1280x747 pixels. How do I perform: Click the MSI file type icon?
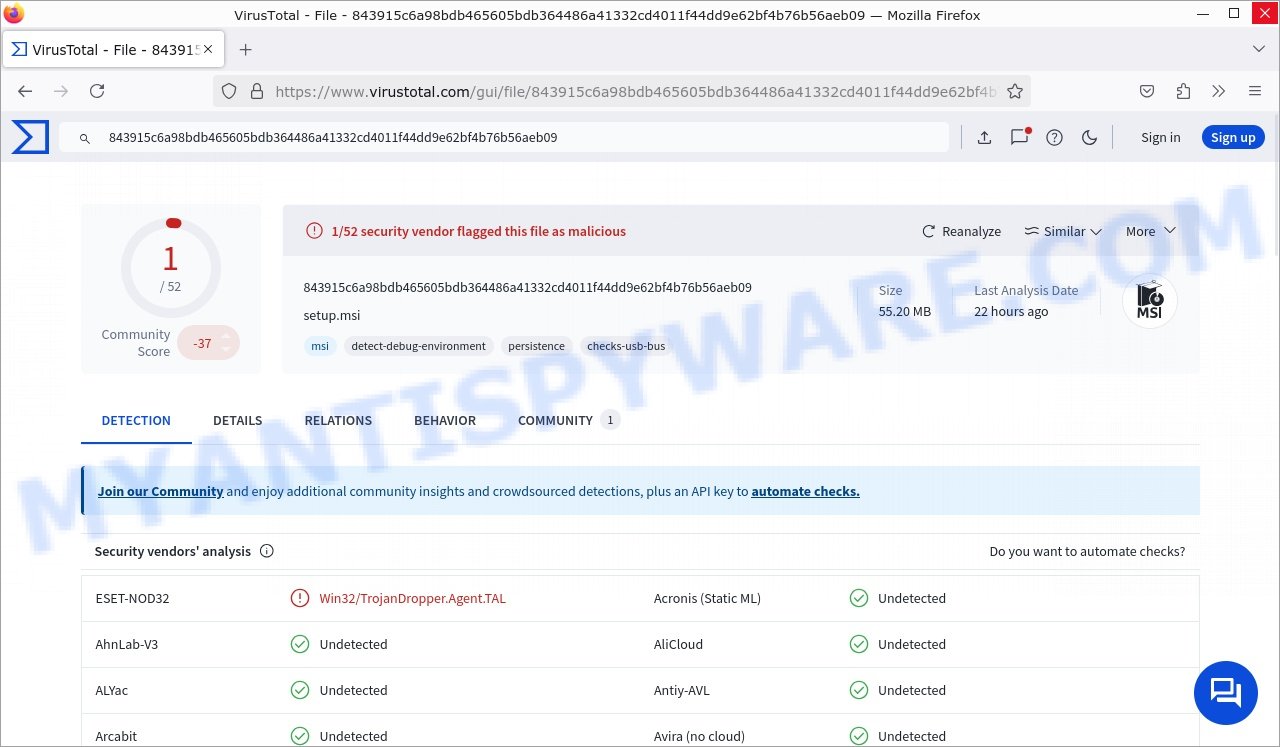(x=1150, y=301)
